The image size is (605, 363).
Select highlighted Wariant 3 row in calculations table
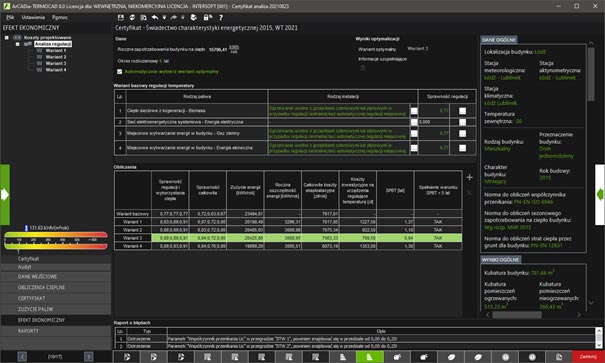pos(288,238)
